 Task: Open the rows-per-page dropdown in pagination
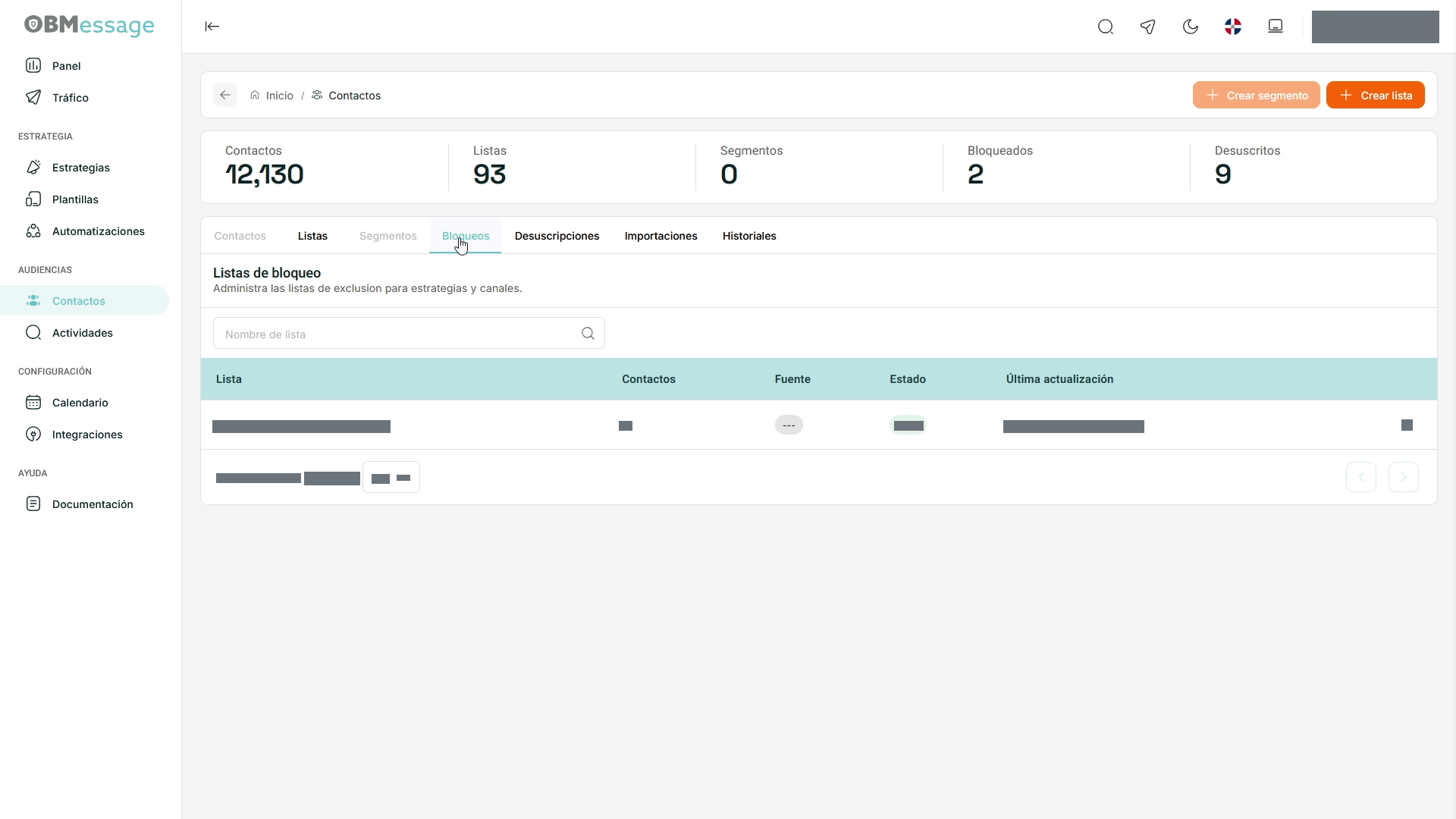coord(391,477)
